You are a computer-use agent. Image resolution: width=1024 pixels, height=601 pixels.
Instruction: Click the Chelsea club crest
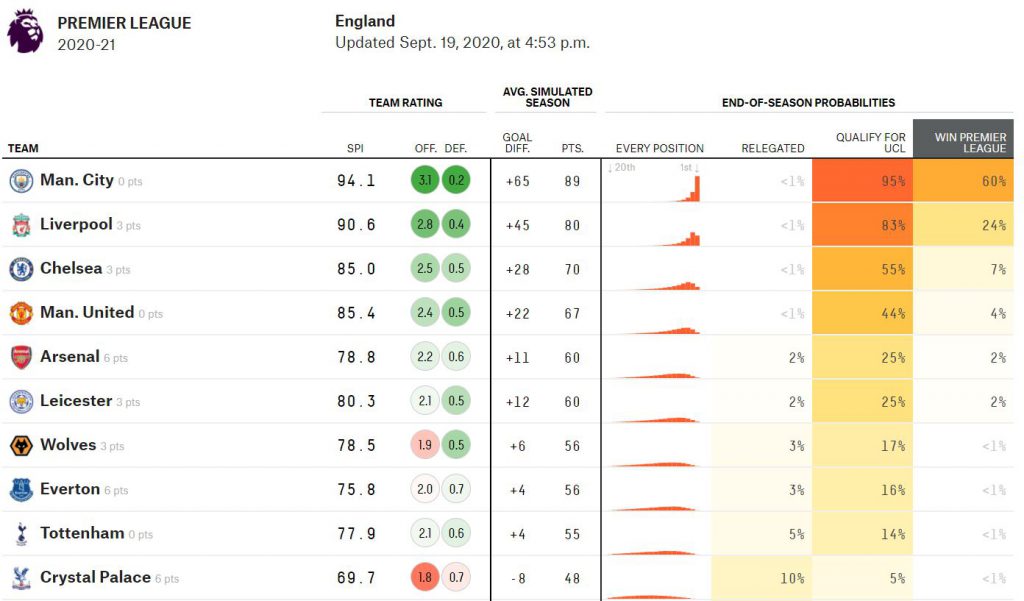21,269
